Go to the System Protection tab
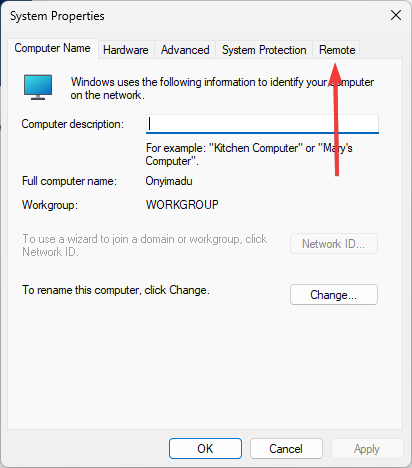This screenshot has height=468, width=412. click(x=264, y=50)
